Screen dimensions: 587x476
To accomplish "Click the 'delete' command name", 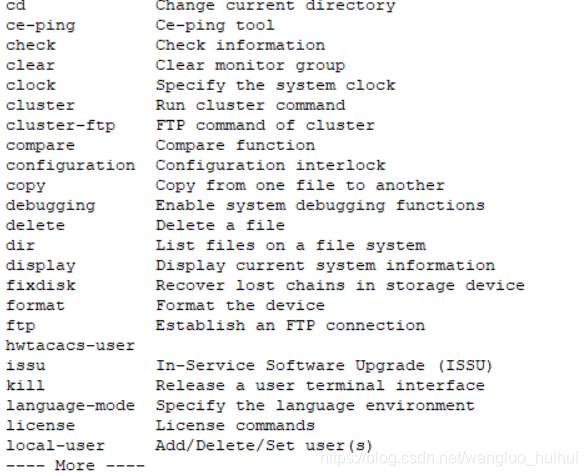I will coord(36,226).
